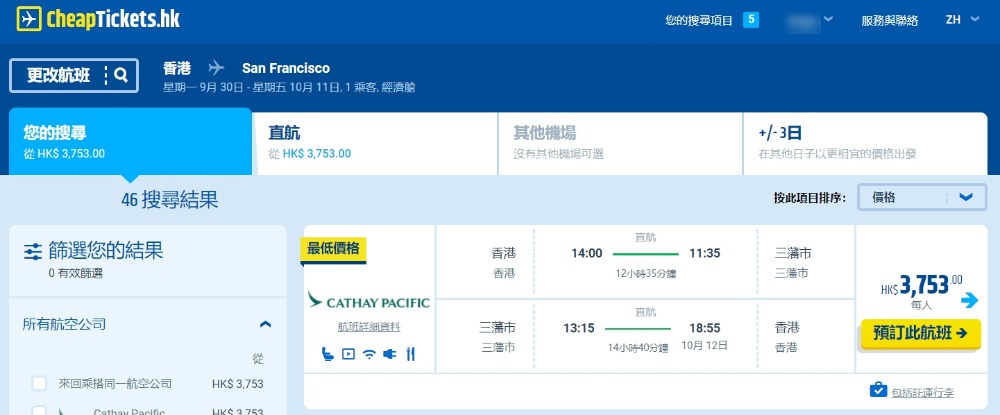
Task: Tick the Cathay Pacific airline filter checkbox
Action: pyautogui.click(x=39, y=410)
